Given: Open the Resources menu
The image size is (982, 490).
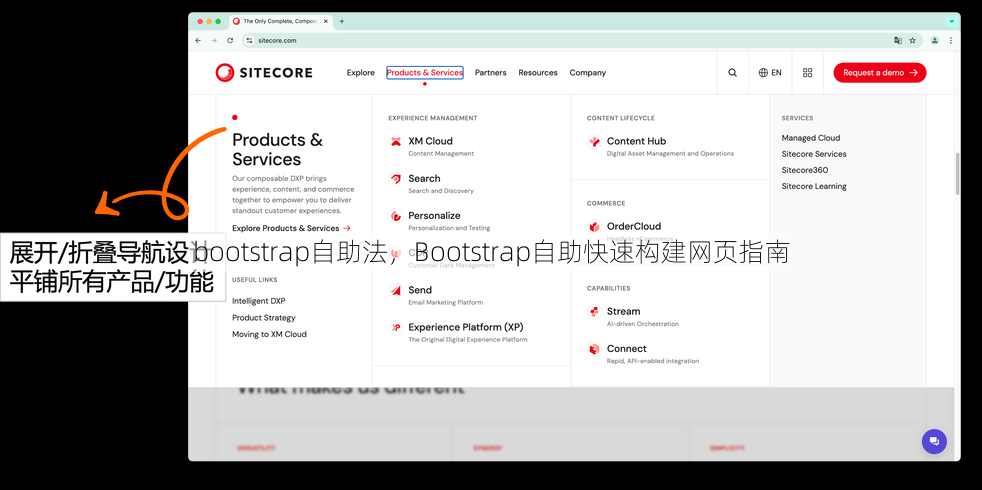Looking at the screenshot, I should [x=538, y=73].
